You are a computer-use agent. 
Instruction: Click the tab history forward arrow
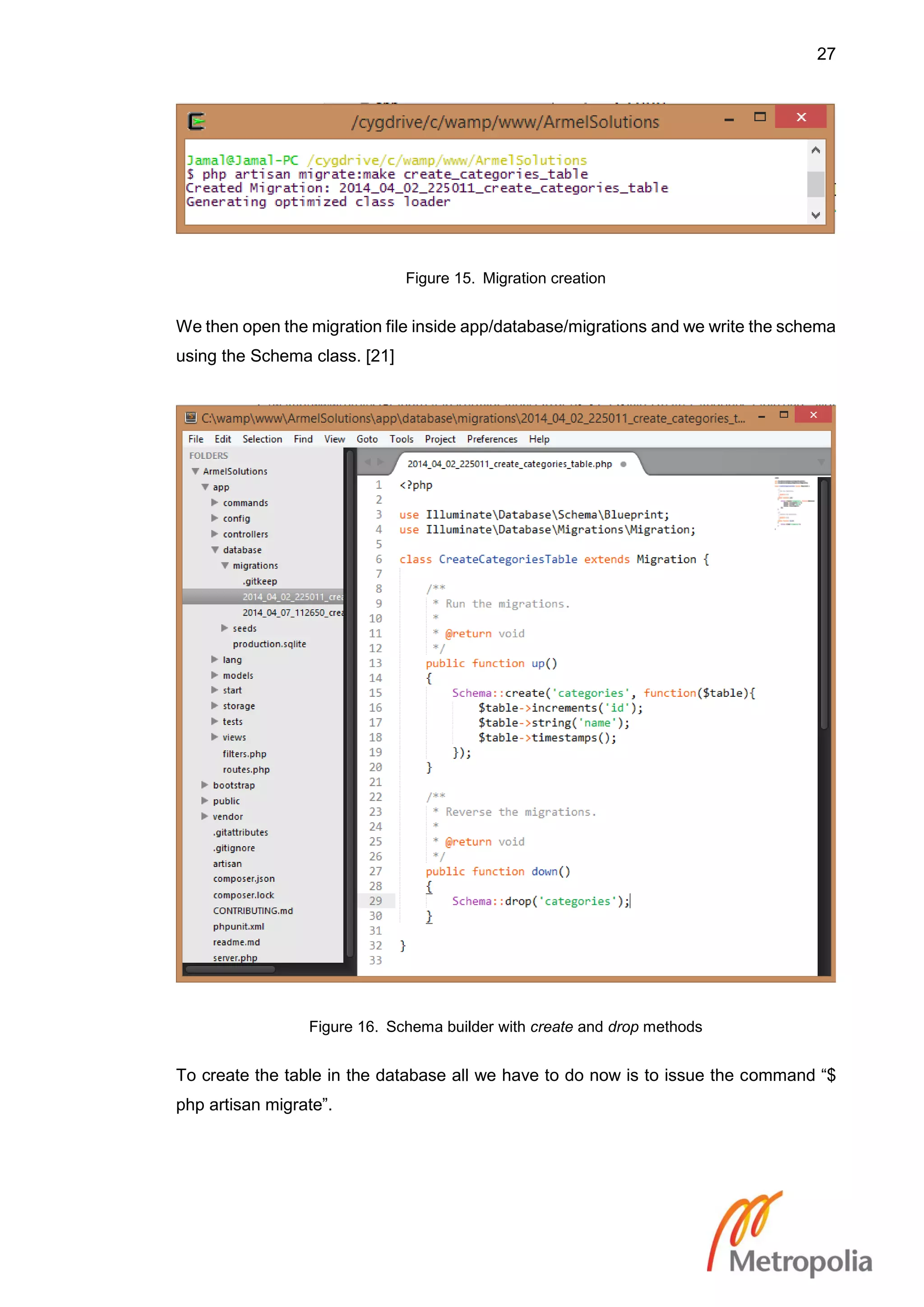[381, 462]
